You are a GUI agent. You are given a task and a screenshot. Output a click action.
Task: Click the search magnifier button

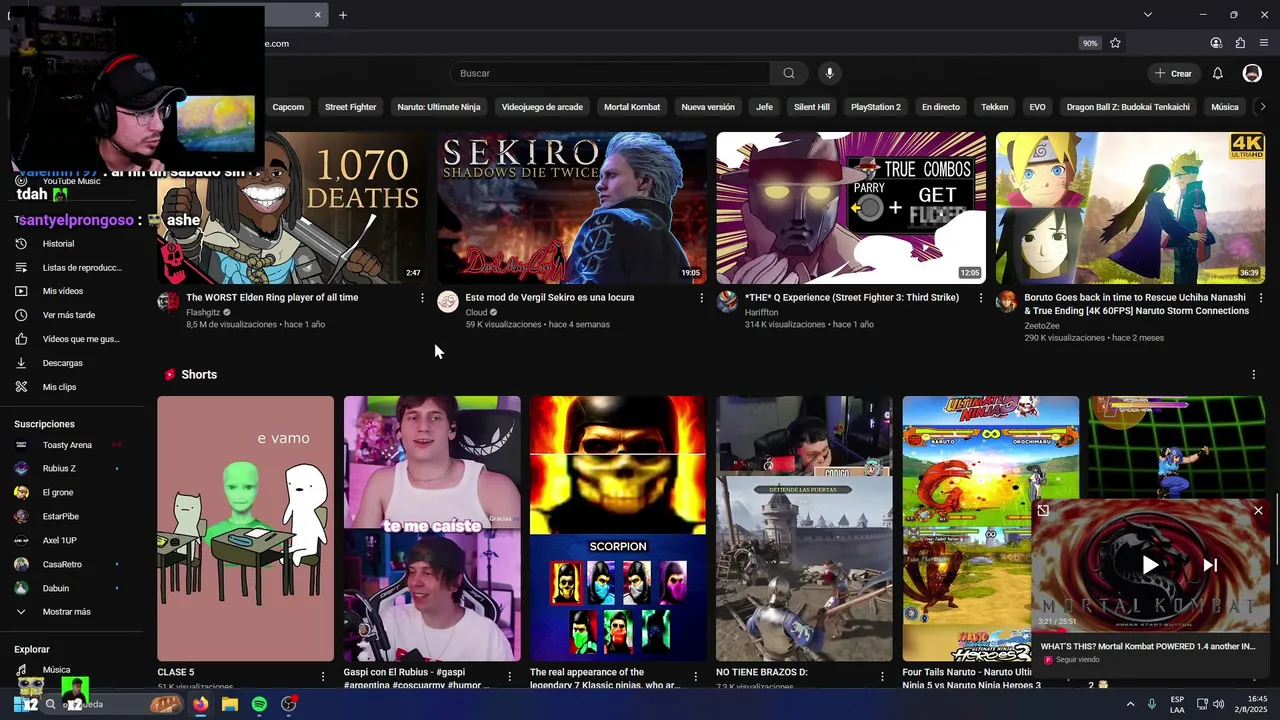[x=789, y=73]
